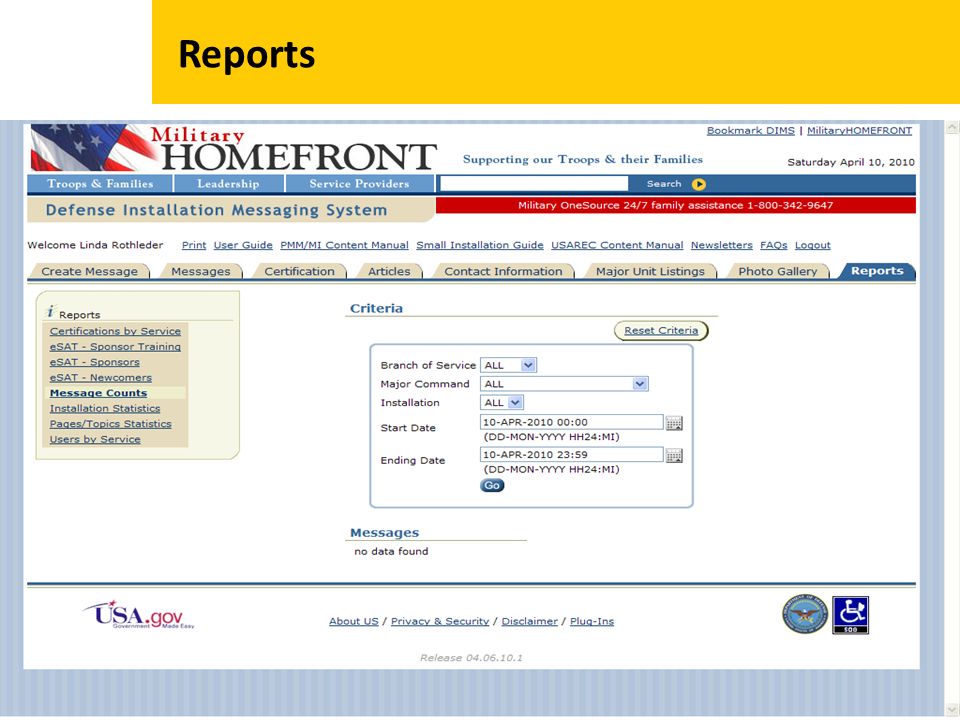Open the Plug-Ins footer link
Screen dimensions: 960x720
591,621
